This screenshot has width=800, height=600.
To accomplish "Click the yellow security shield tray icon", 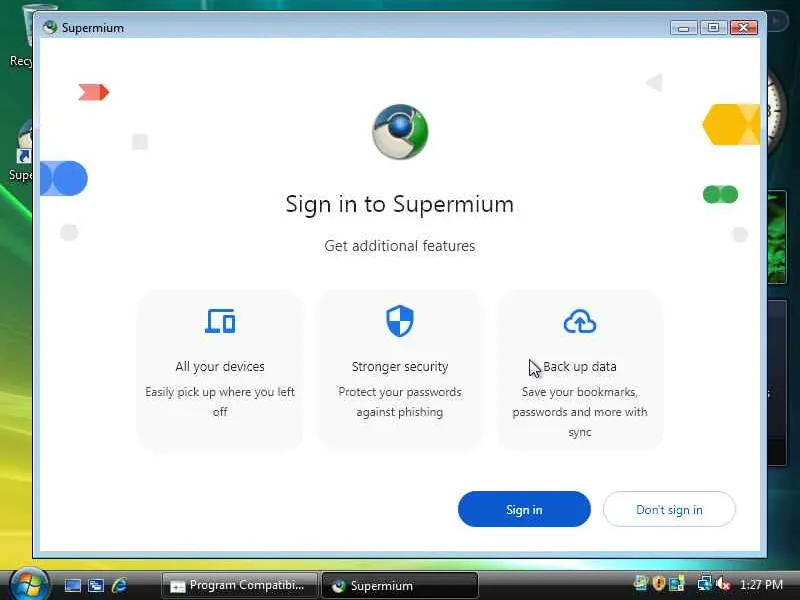I will [x=659, y=583].
